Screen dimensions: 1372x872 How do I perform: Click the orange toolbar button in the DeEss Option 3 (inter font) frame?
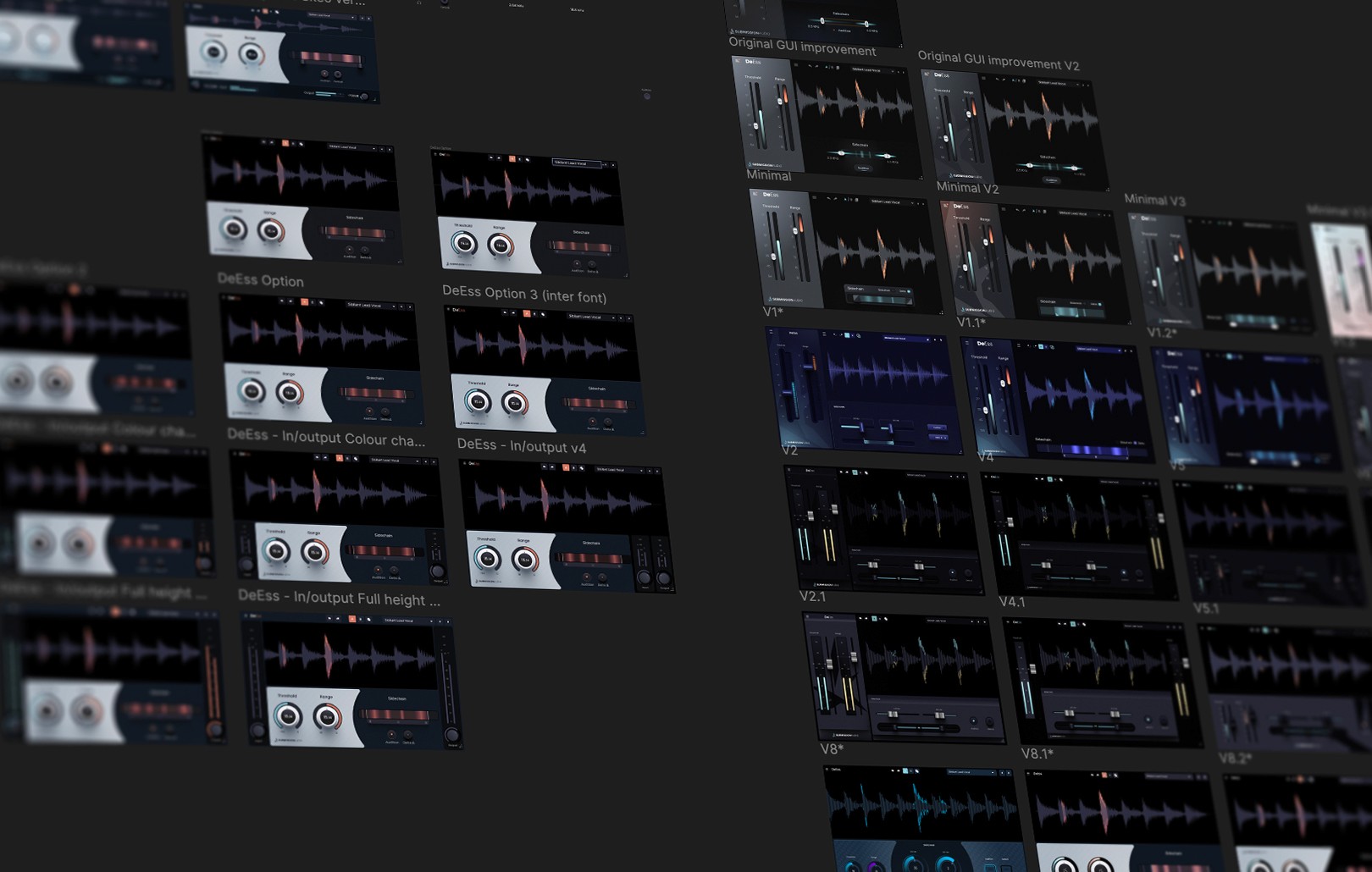click(527, 313)
